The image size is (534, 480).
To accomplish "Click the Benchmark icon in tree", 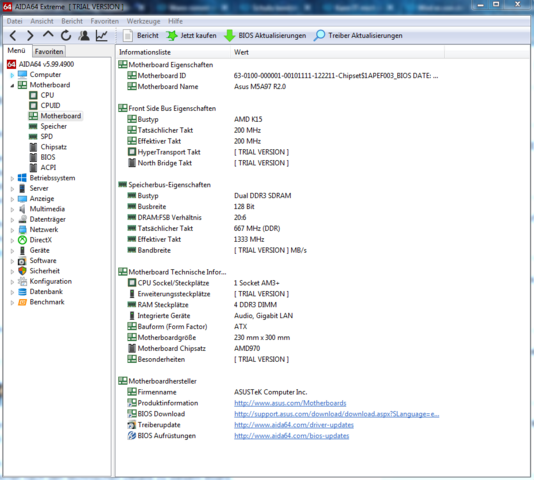I will pos(22,302).
